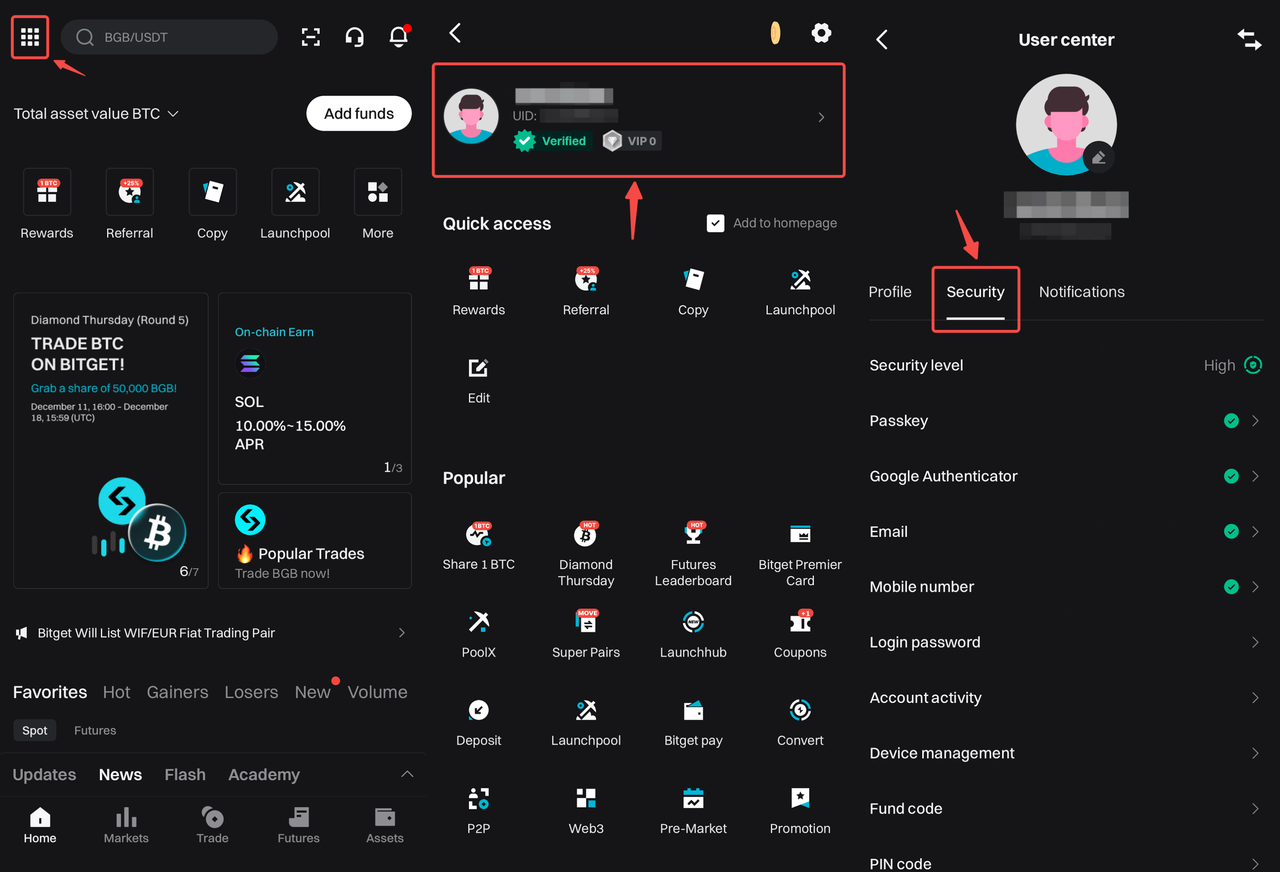Screen dimensions: 1280x872
Task: Open the grid menu icon at top left
Action: pyautogui.click(x=30, y=37)
